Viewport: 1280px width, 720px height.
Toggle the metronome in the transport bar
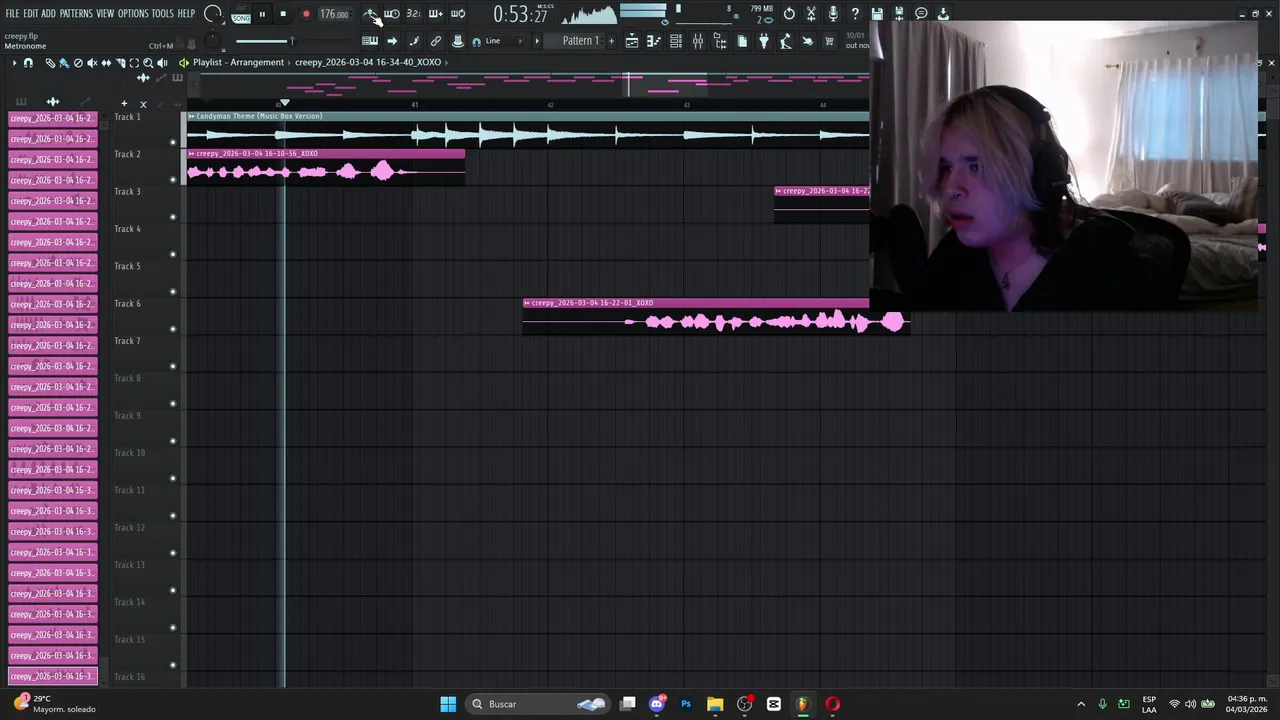(x=370, y=14)
